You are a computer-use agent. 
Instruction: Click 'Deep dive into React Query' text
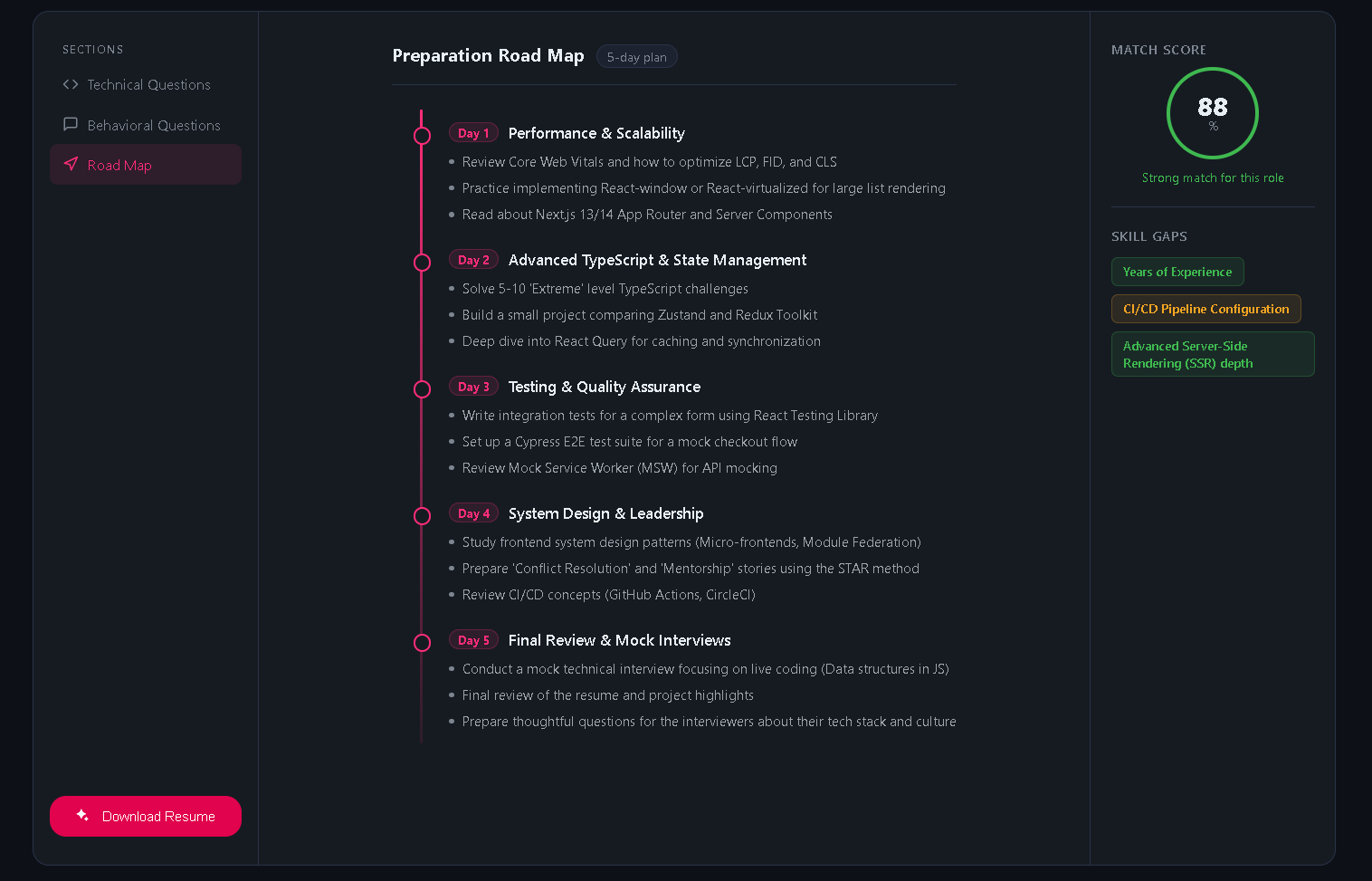[x=641, y=341]
